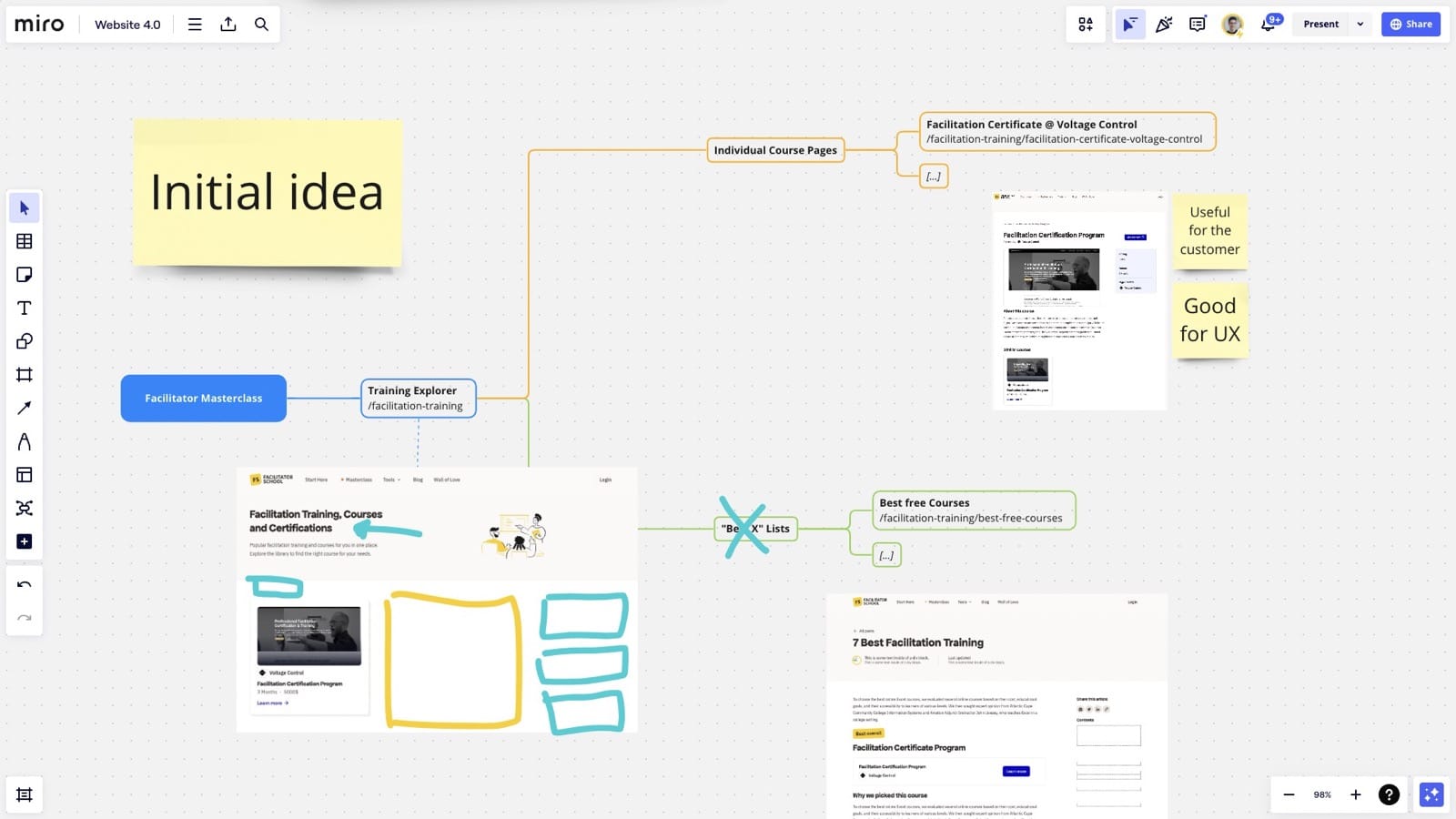Select the Facilitation Certification Program screenshot thumbnail
Viewport: 1456px width, 819px height.
tap(1079, 298)
